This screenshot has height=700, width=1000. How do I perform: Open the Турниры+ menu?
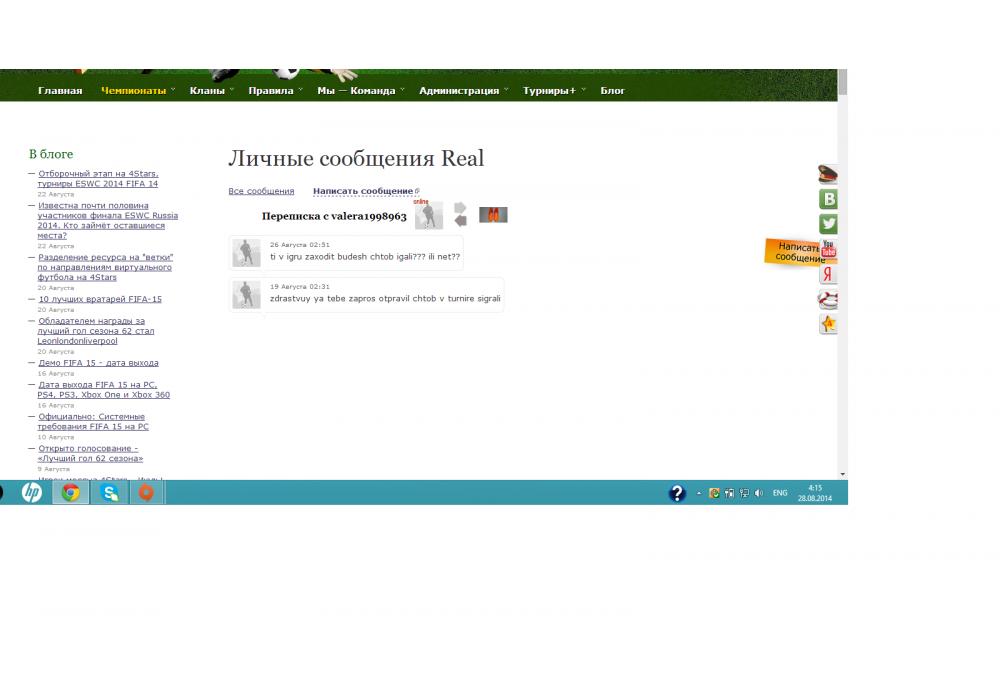click(x=549, y=91)
